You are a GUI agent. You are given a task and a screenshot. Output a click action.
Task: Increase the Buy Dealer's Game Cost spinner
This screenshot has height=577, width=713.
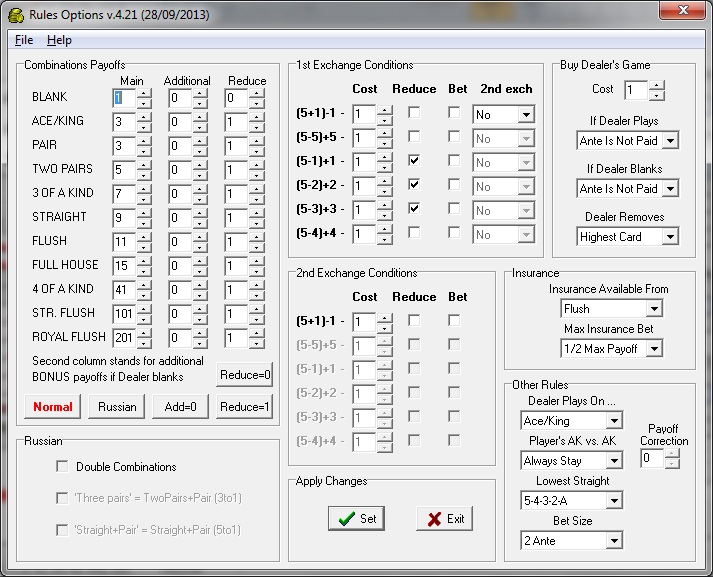pos(656,86)
